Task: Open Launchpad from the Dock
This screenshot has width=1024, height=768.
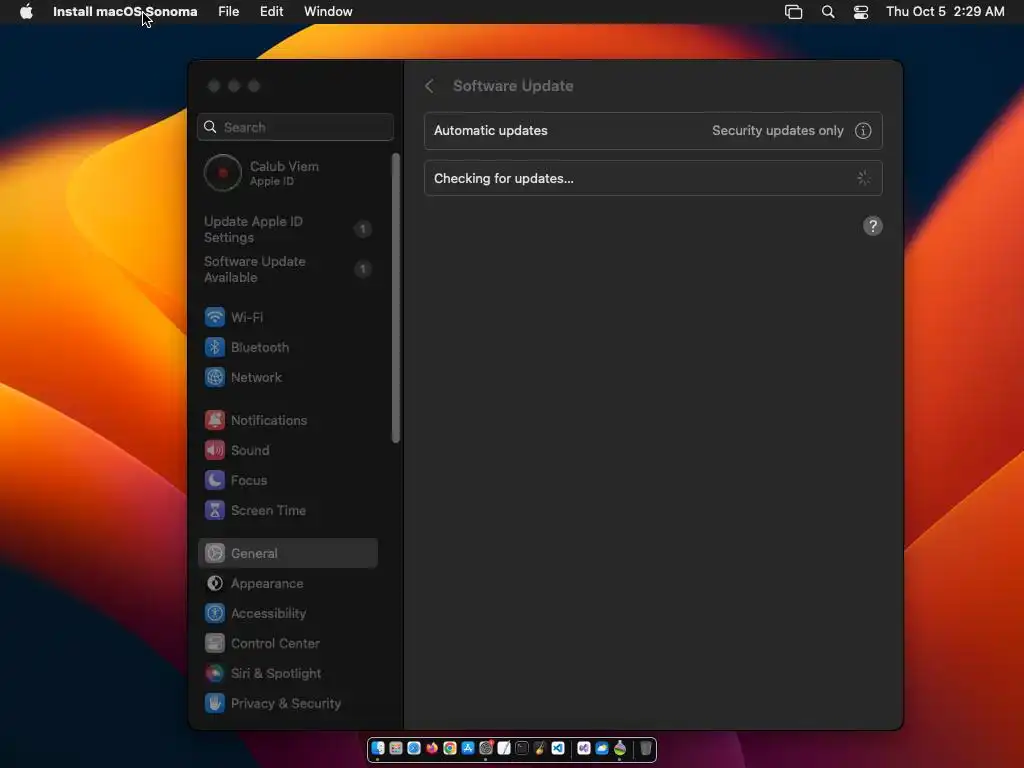Action: tap(396, 748)
